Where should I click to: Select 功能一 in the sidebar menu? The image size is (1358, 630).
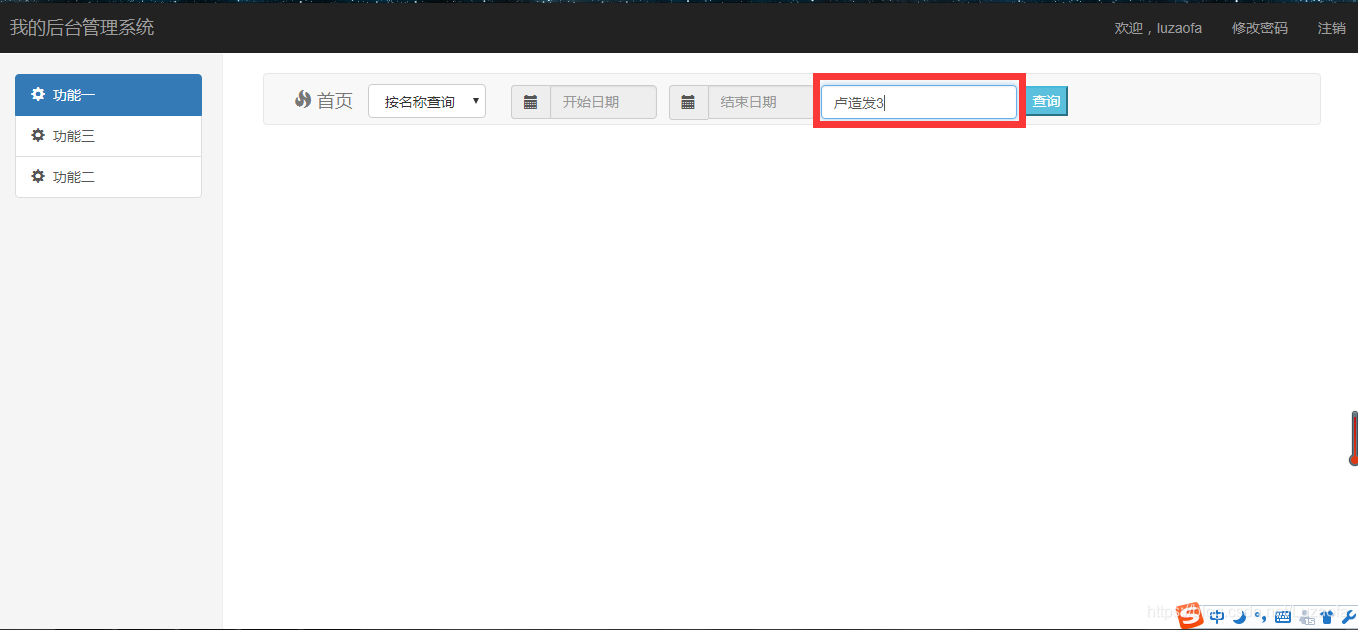(x=108, y=95)
